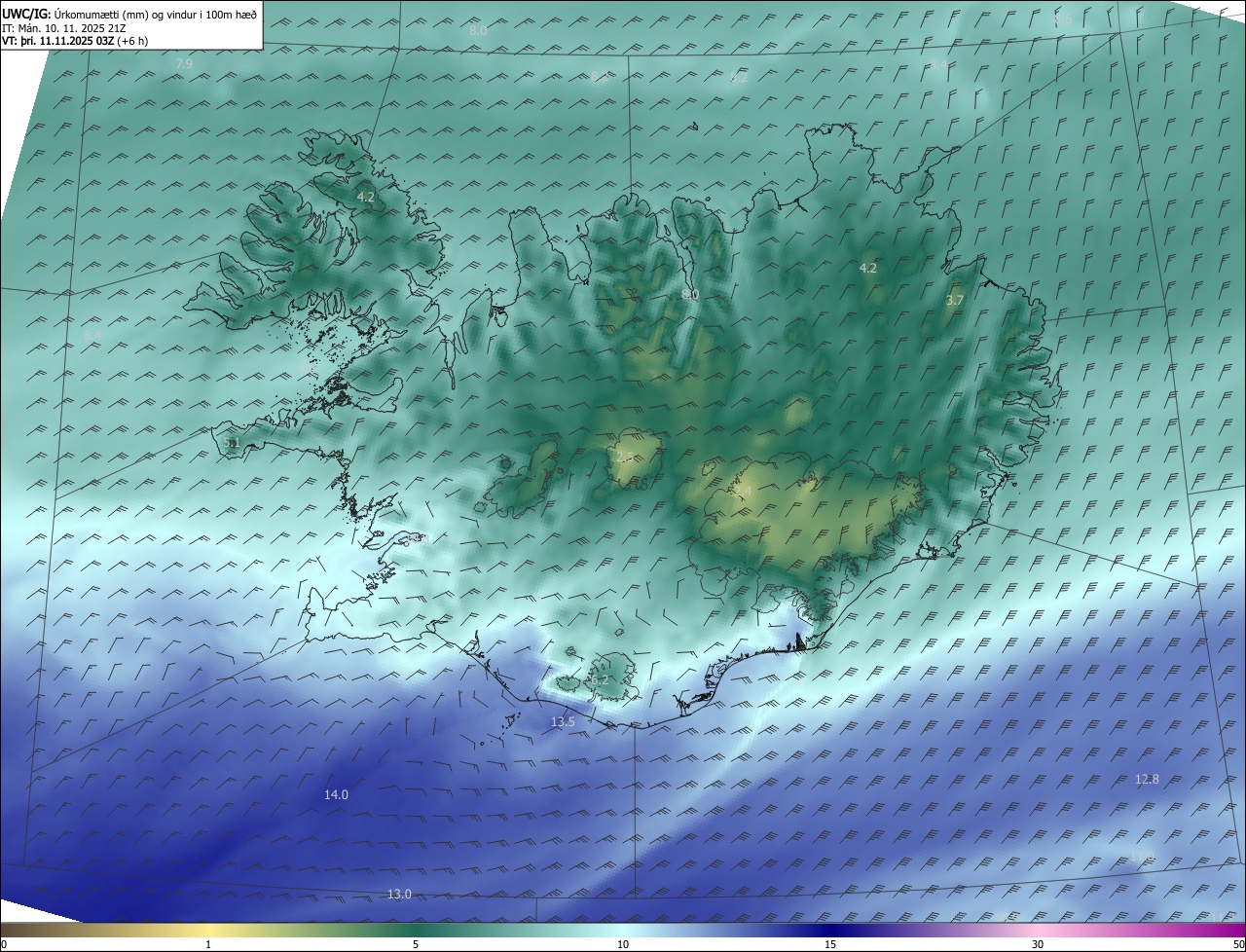Click the 0 tick on the color scale
The image size is (1246, 952).
click(x=4, y=944)
